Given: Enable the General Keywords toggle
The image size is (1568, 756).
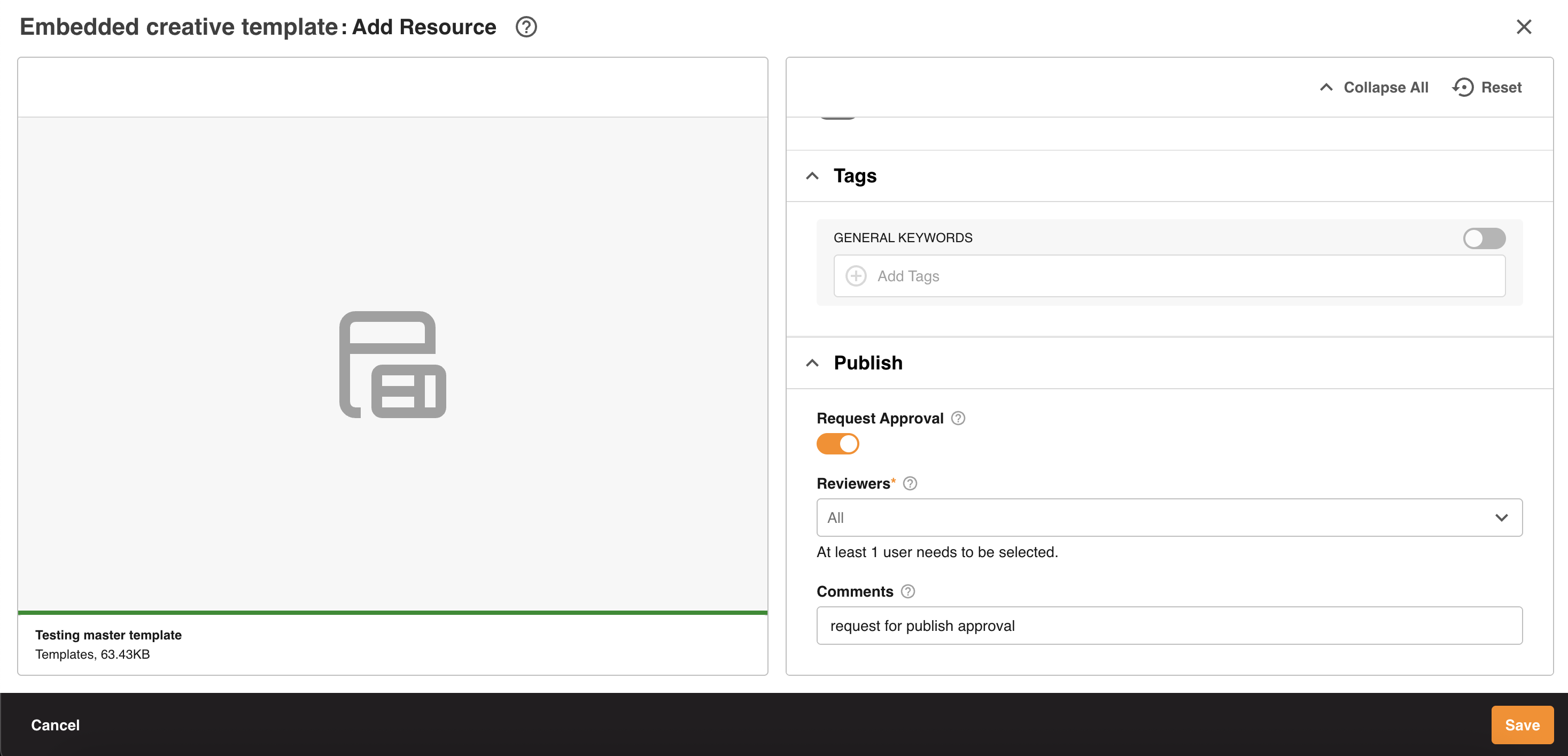Looking at the screenshot, I should (1484, 238).
